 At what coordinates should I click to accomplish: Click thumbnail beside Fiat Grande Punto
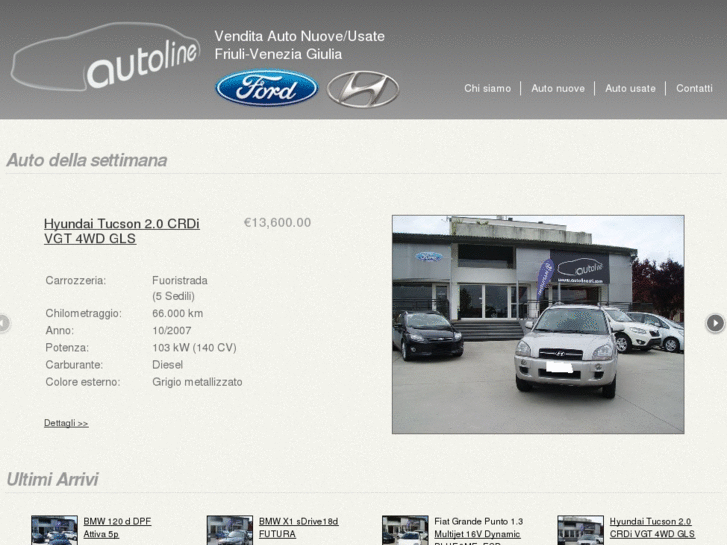[x=405, y=530]
